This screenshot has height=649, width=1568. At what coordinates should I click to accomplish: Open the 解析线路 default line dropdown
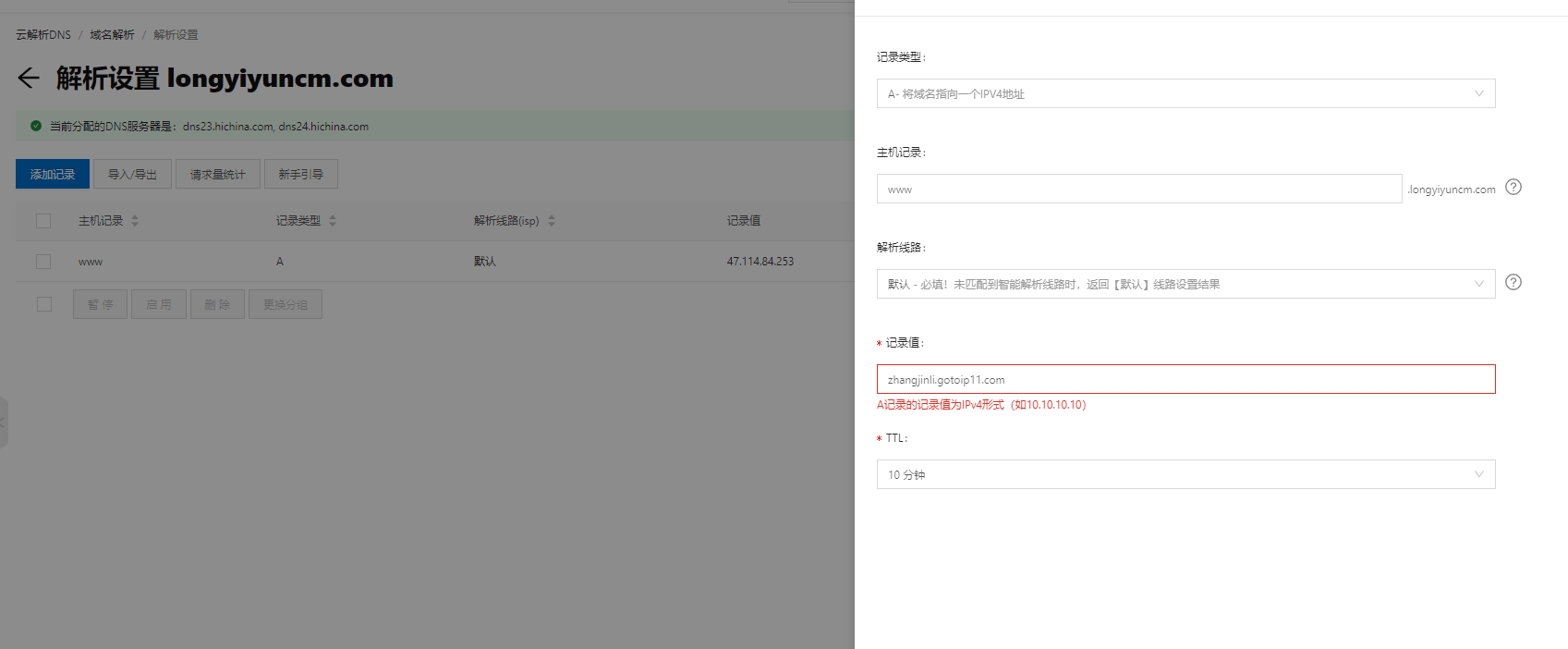[1185, 284]
